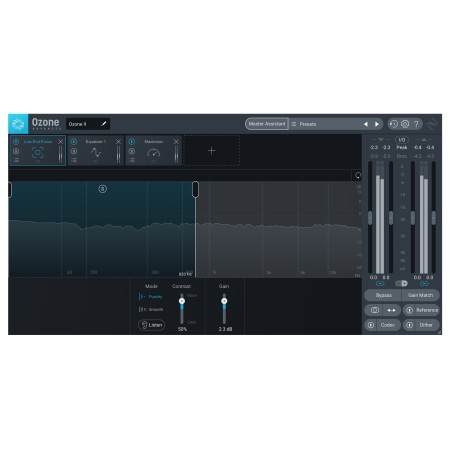
Task: Click the Ozone logo icon
Action: tap(18, 124)
